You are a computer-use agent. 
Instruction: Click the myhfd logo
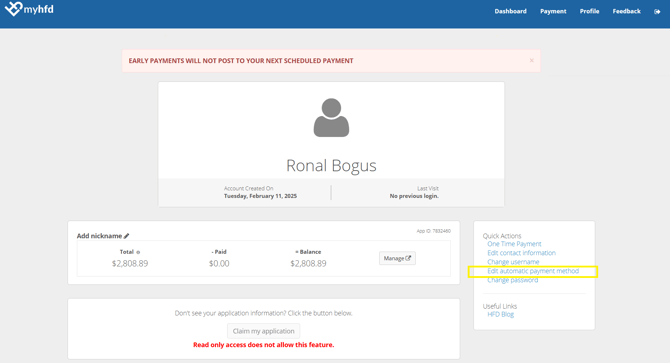point(29,9)
